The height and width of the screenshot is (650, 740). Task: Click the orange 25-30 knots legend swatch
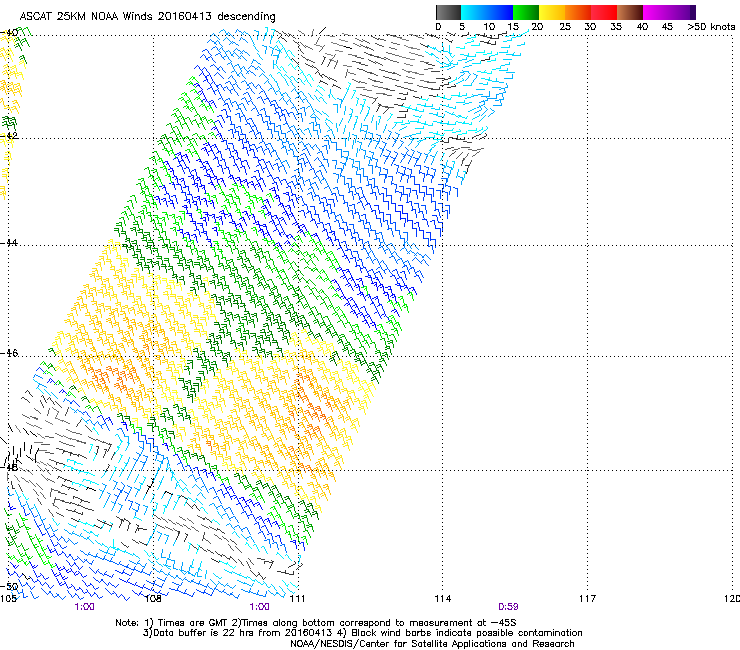tap(578, 12)
